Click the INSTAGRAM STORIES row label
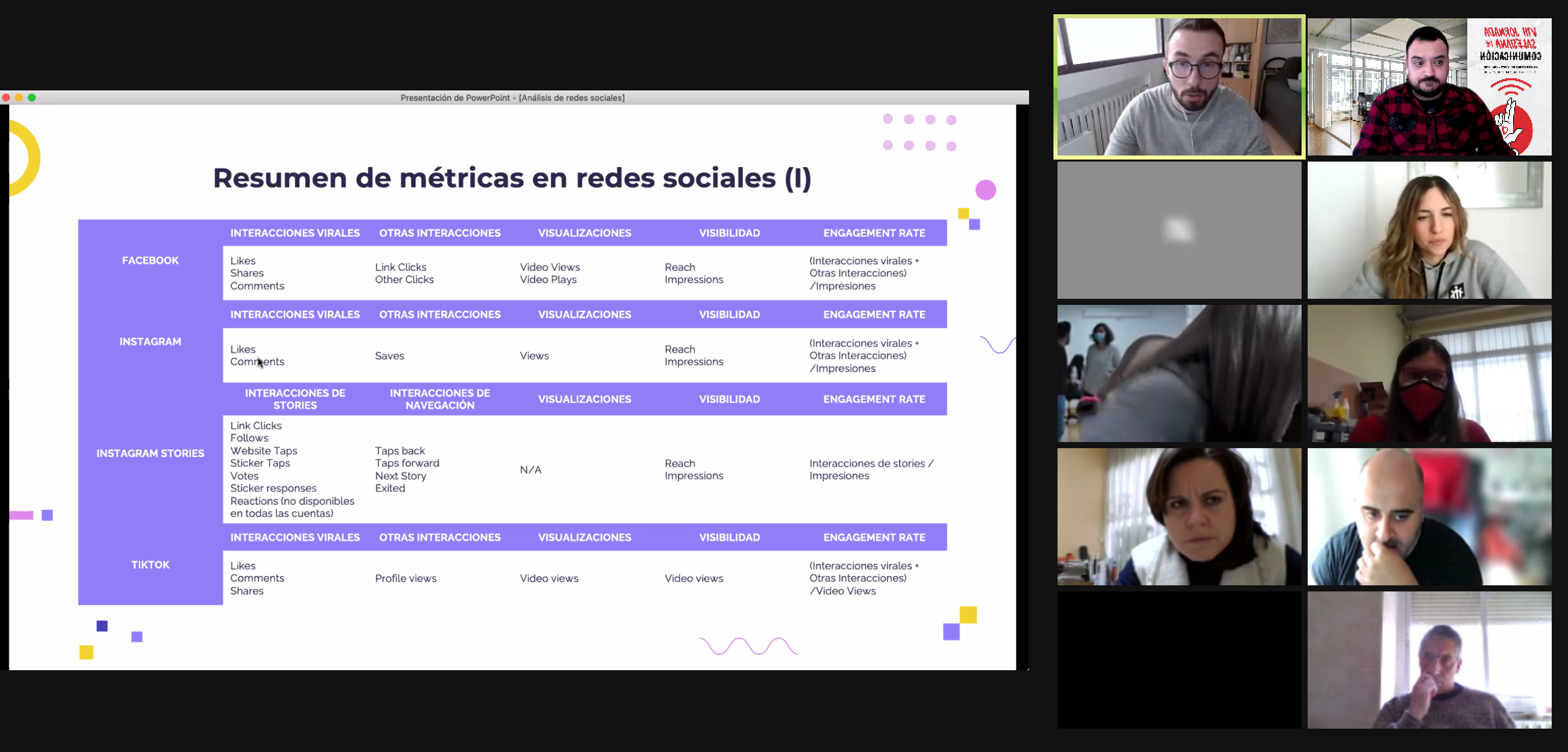Screen dimensions: 1568x752 pyautogui.click(x=150, y=453)
